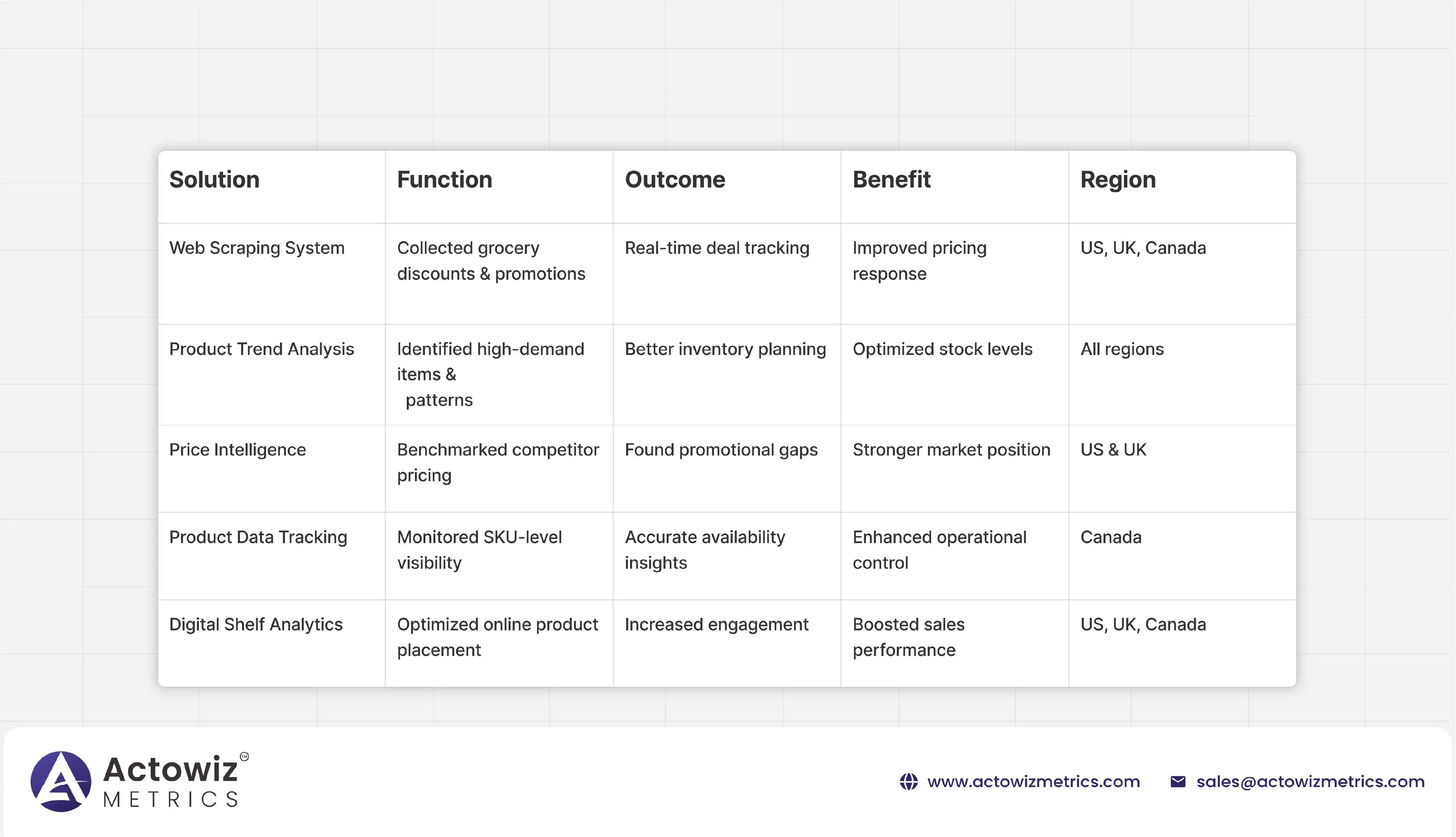Click the Function column header
1456x837 pixels.
(444, 179)
